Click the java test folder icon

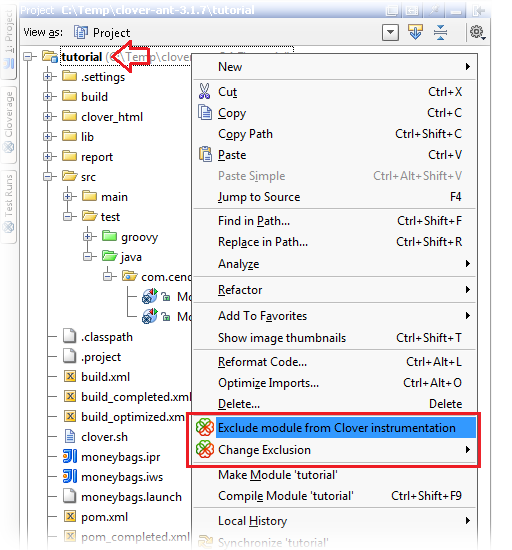click(x=110, y=256)
